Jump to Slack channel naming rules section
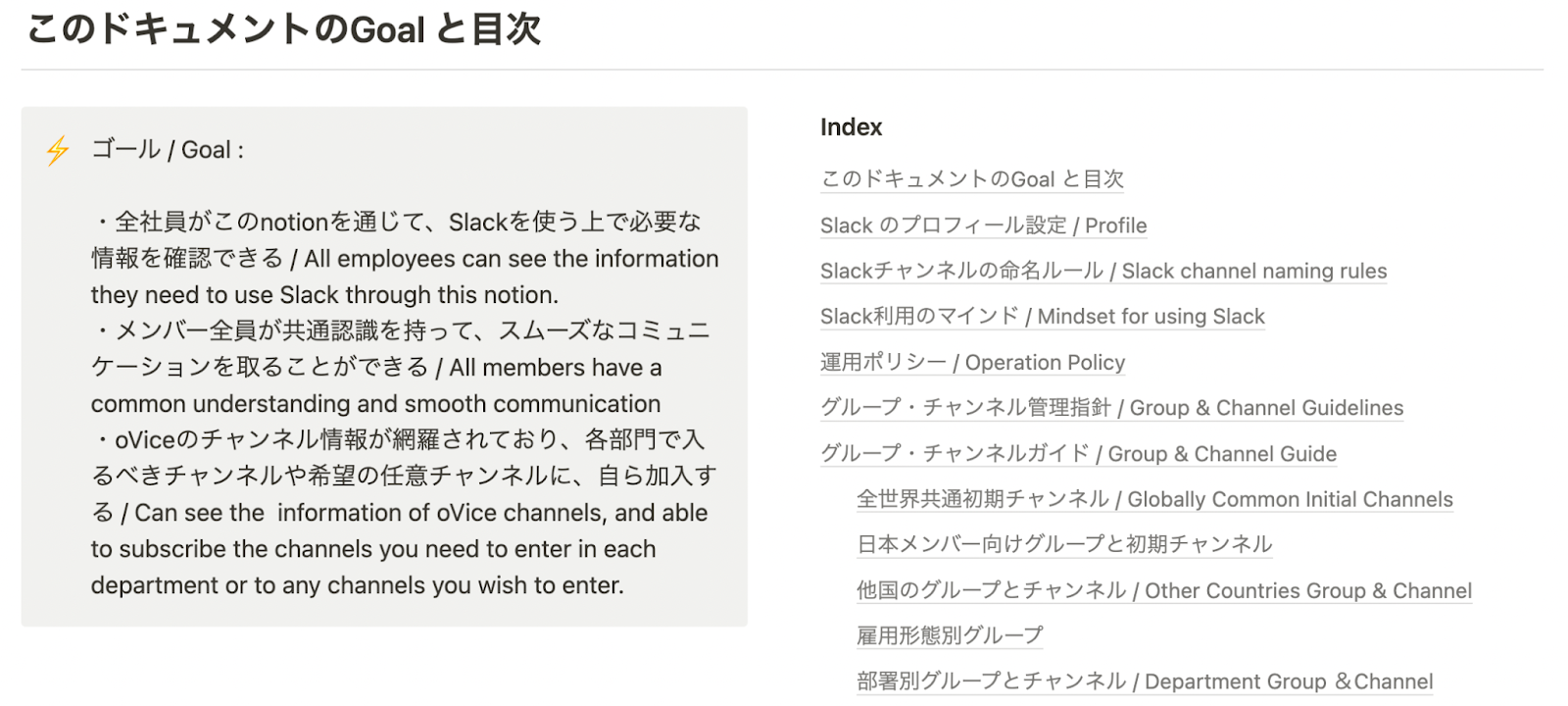1568x706 pixels. pos(1103,271)
